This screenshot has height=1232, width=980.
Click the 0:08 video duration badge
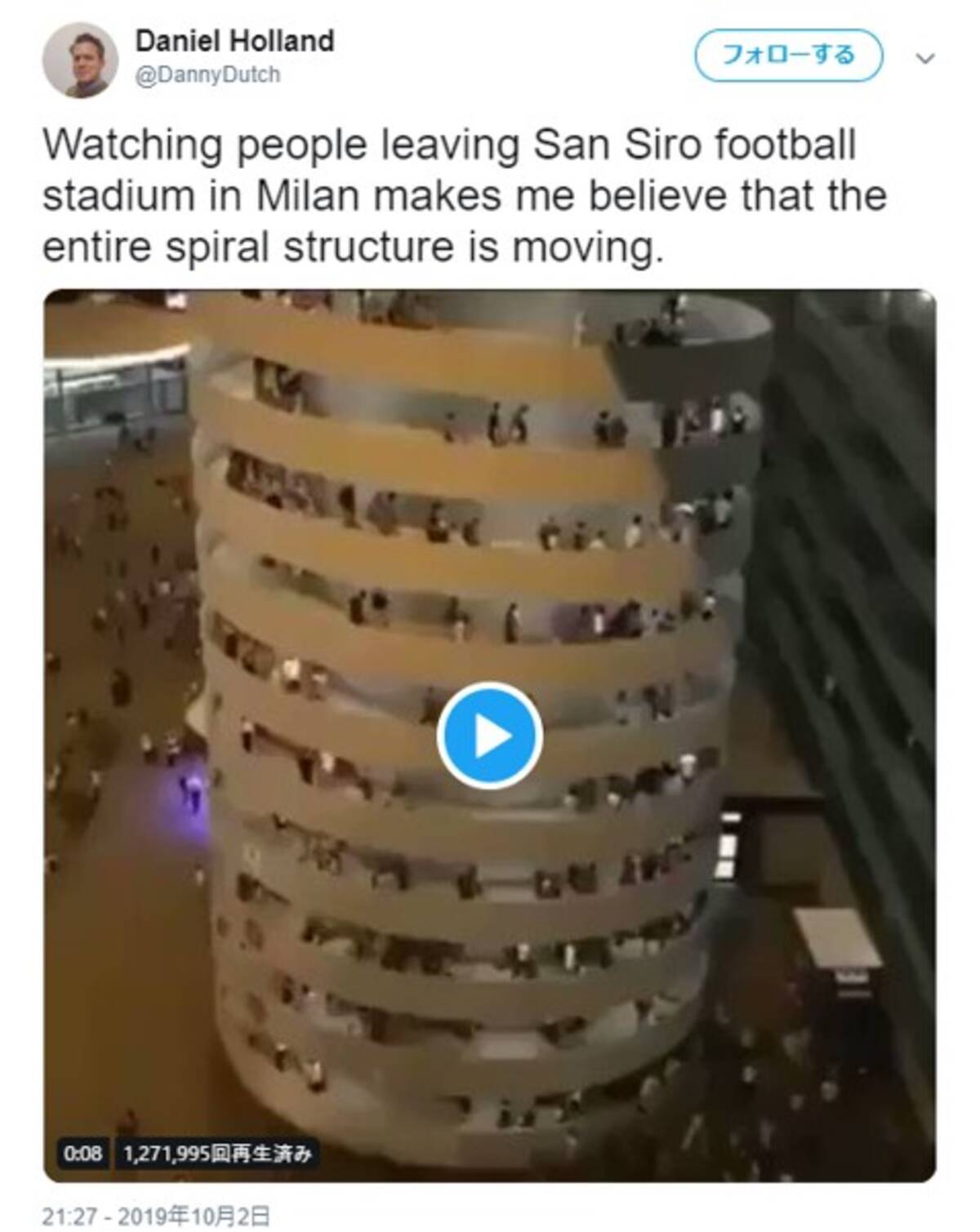82,1153
